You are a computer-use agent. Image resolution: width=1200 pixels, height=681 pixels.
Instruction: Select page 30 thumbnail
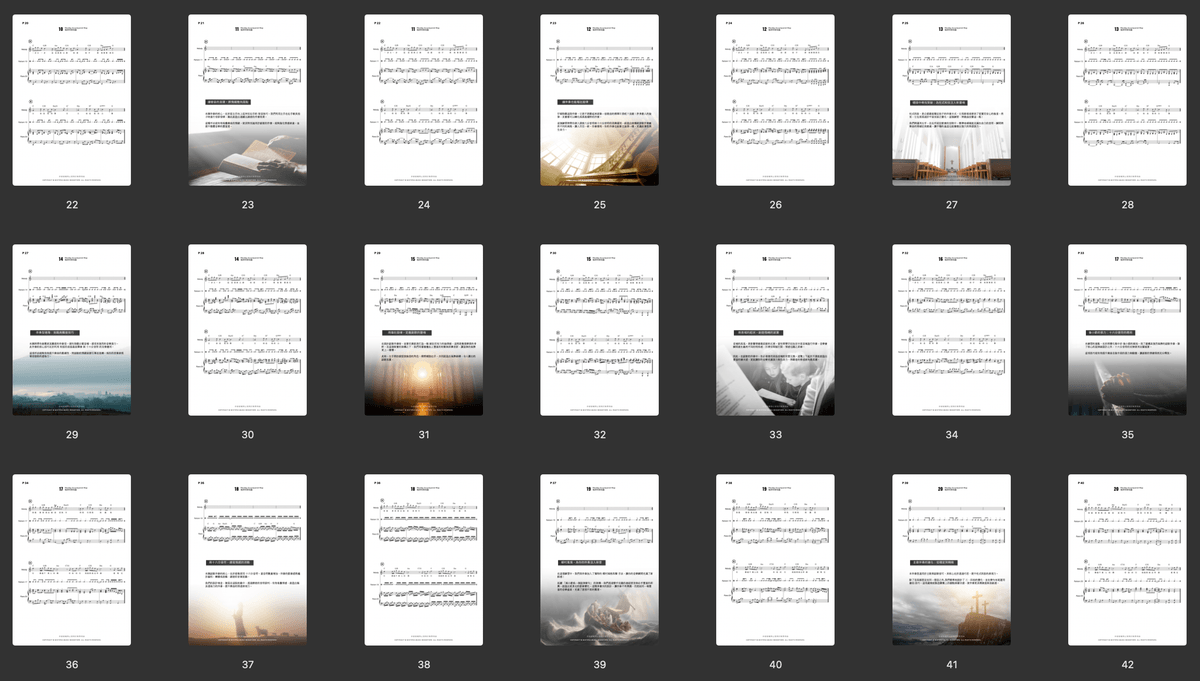248,330
